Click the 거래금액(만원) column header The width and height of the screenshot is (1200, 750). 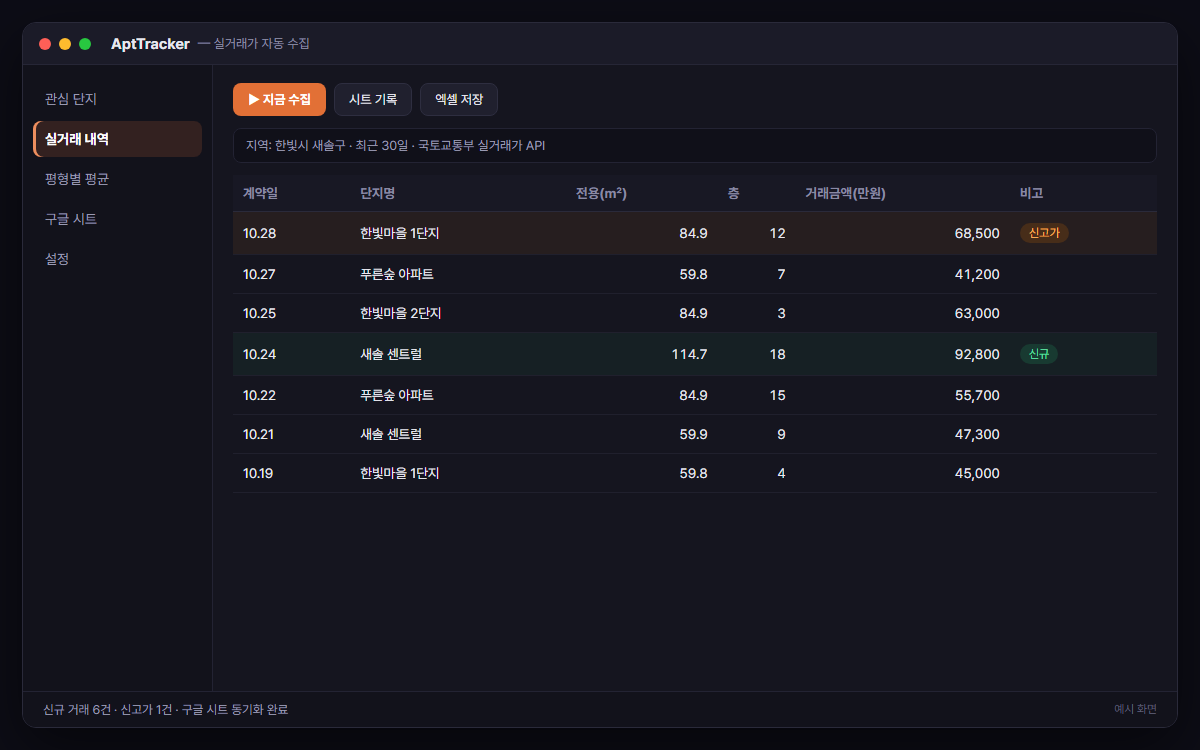[845, 193]
